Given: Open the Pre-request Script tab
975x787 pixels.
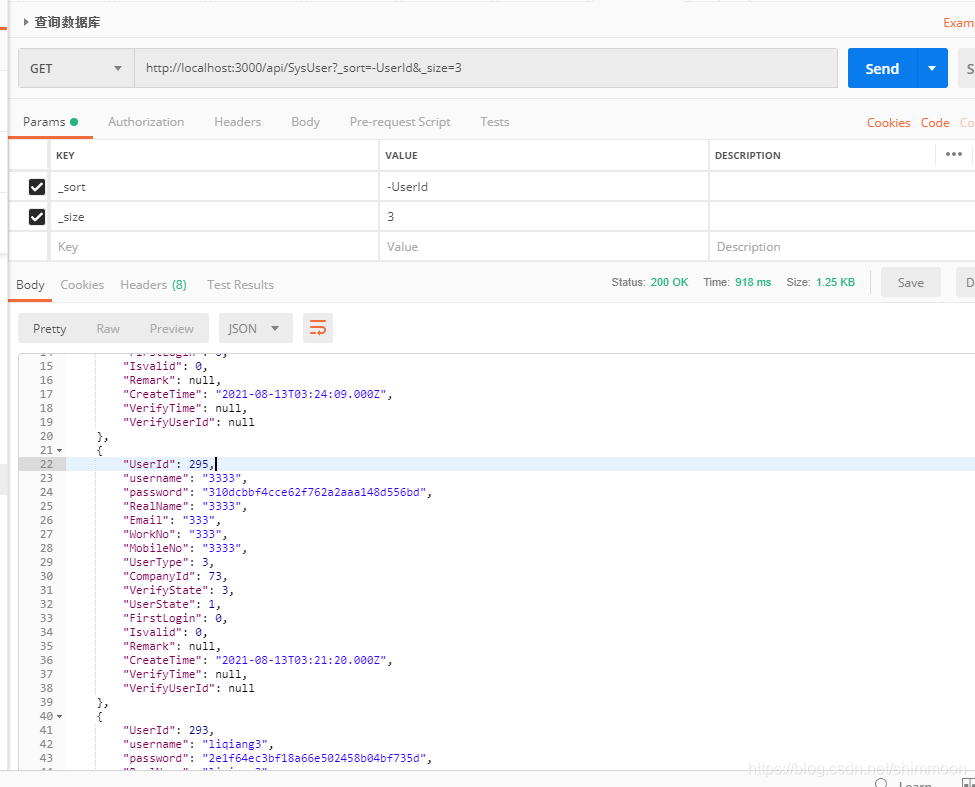Looking at the screenshot, I should coord(400,122).
